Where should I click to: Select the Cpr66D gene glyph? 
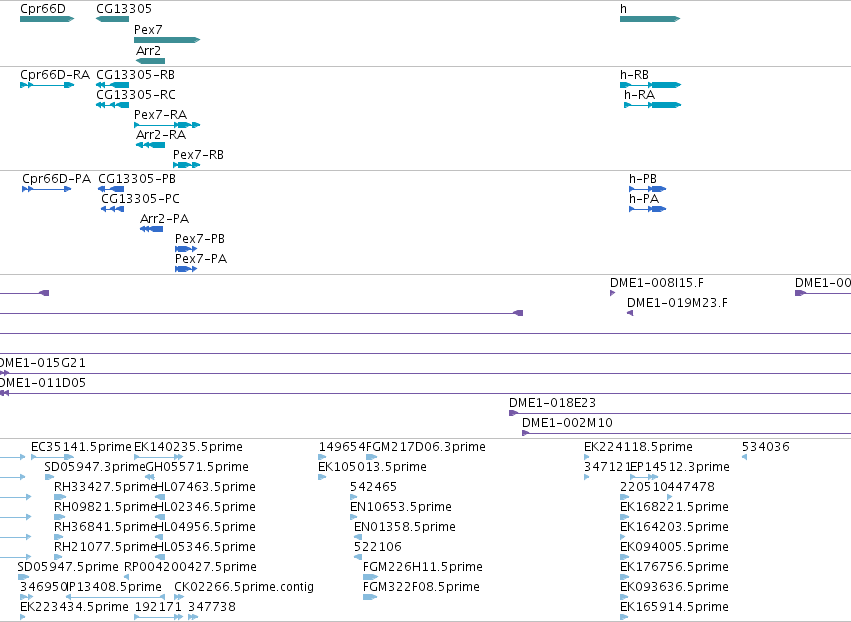(x=47, y=19)
